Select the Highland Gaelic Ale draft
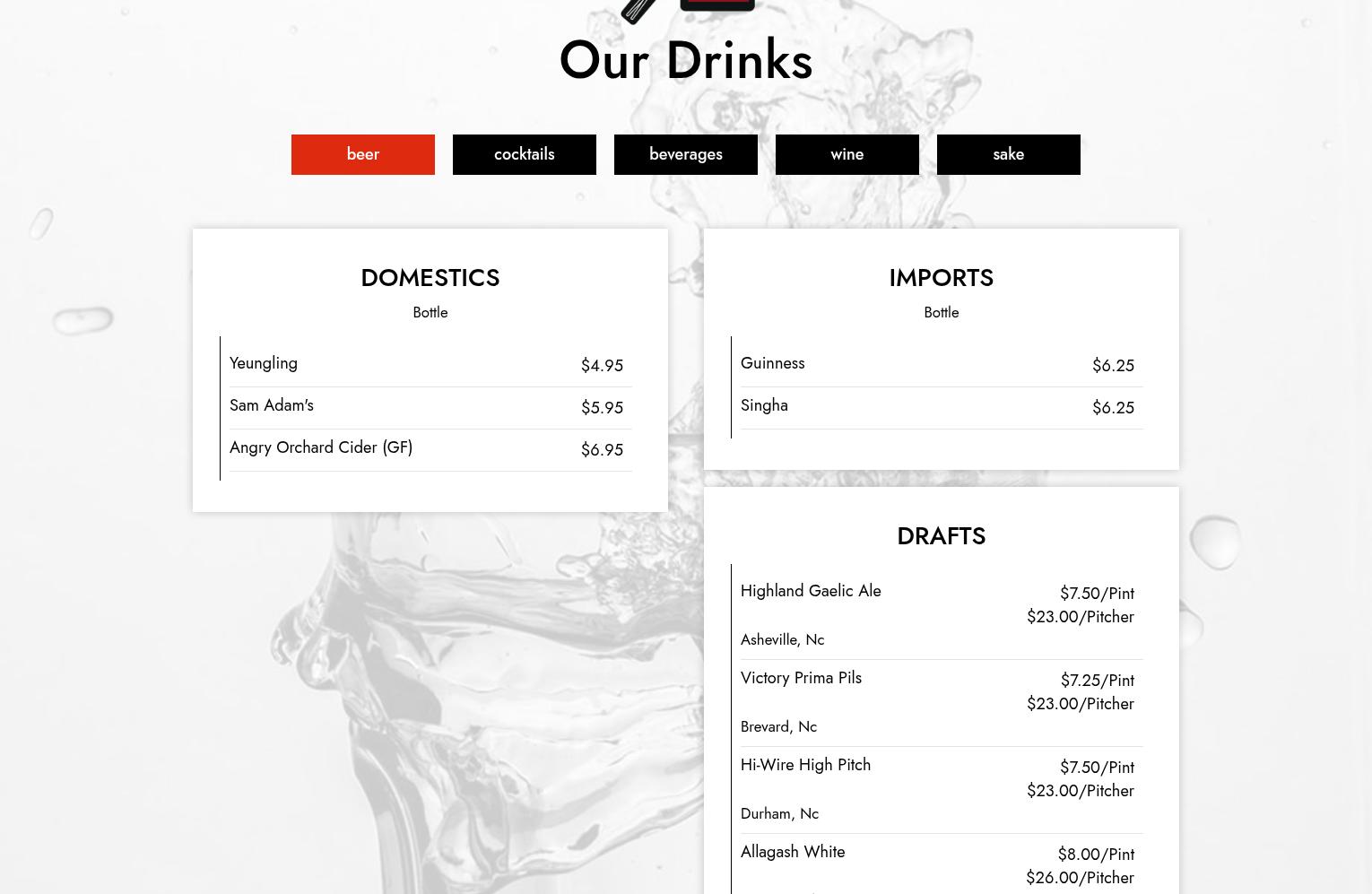Image resolution: width=1372 pixels, height=894 pixels. click(x=811, y=591)
